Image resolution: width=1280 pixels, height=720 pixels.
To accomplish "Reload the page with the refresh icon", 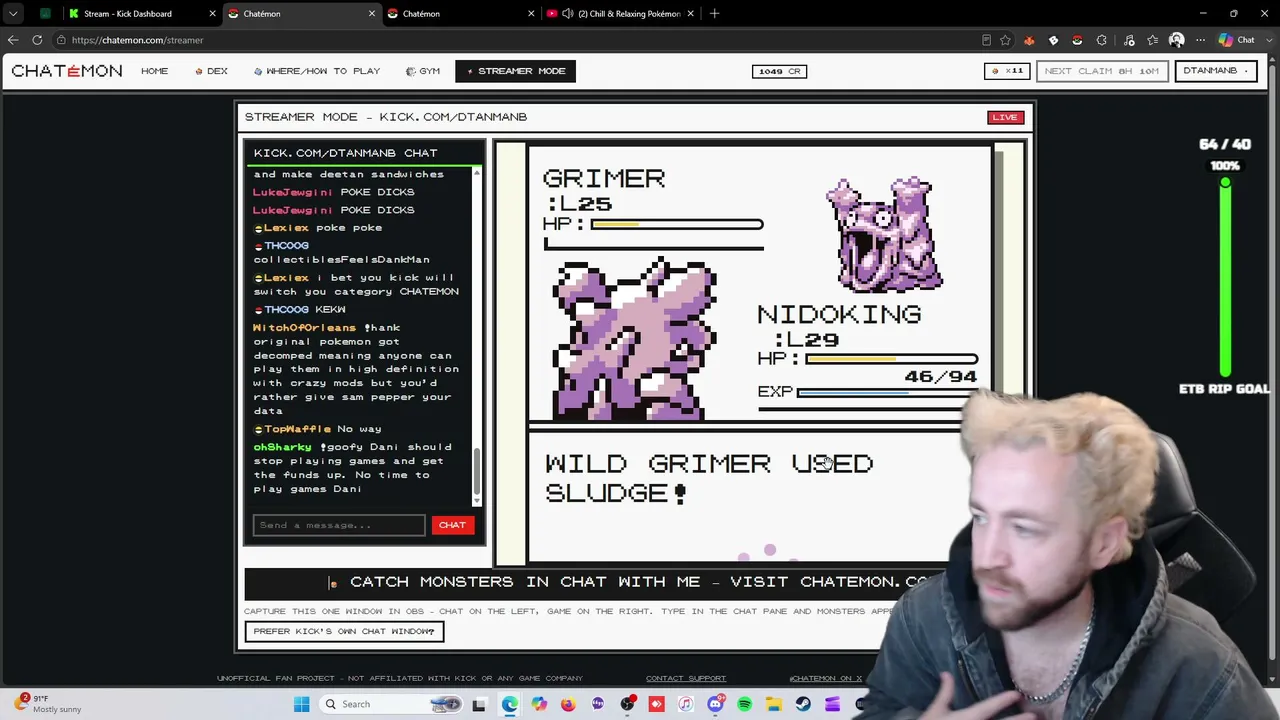I will [x=37, y=40].
